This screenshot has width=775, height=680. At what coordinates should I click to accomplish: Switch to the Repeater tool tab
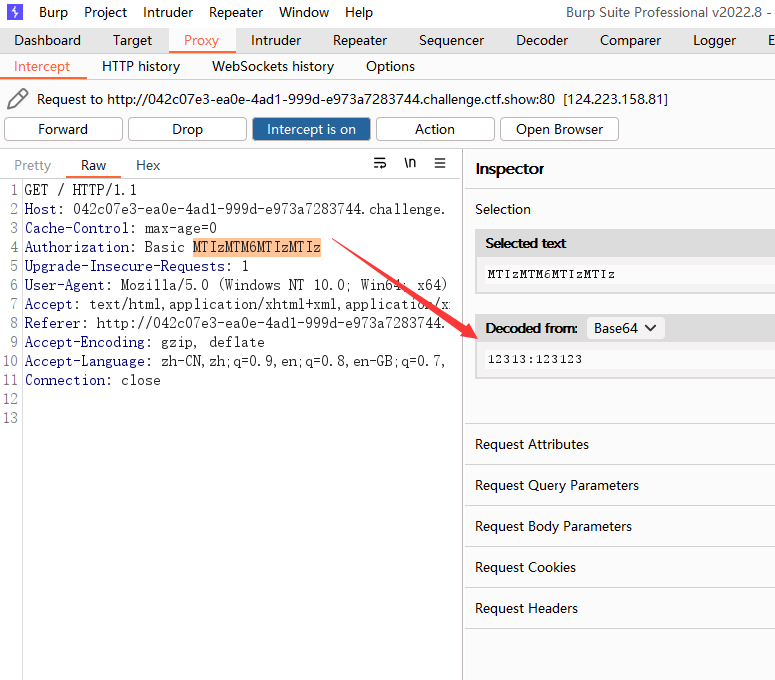[360, 41]
